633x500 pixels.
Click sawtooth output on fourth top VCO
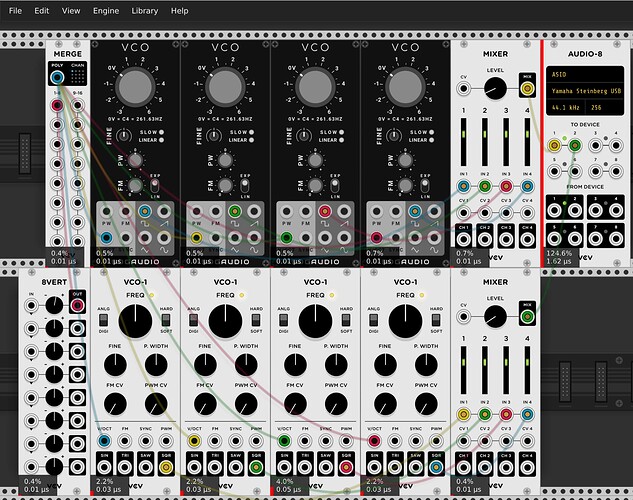(x=434, y=211)
